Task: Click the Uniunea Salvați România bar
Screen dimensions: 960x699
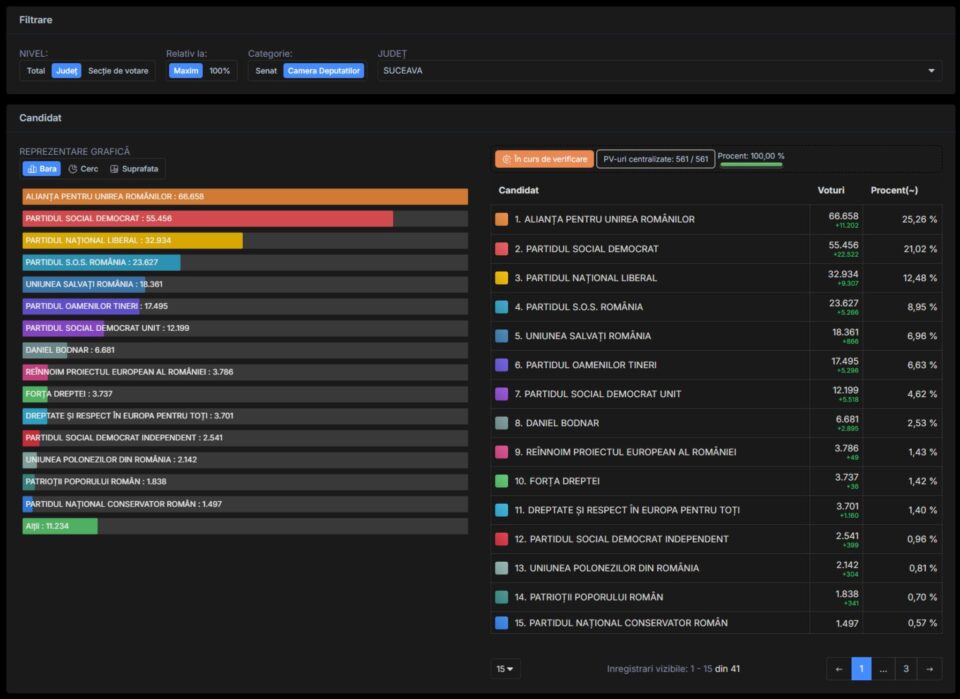Action: [x=83, y=284]
